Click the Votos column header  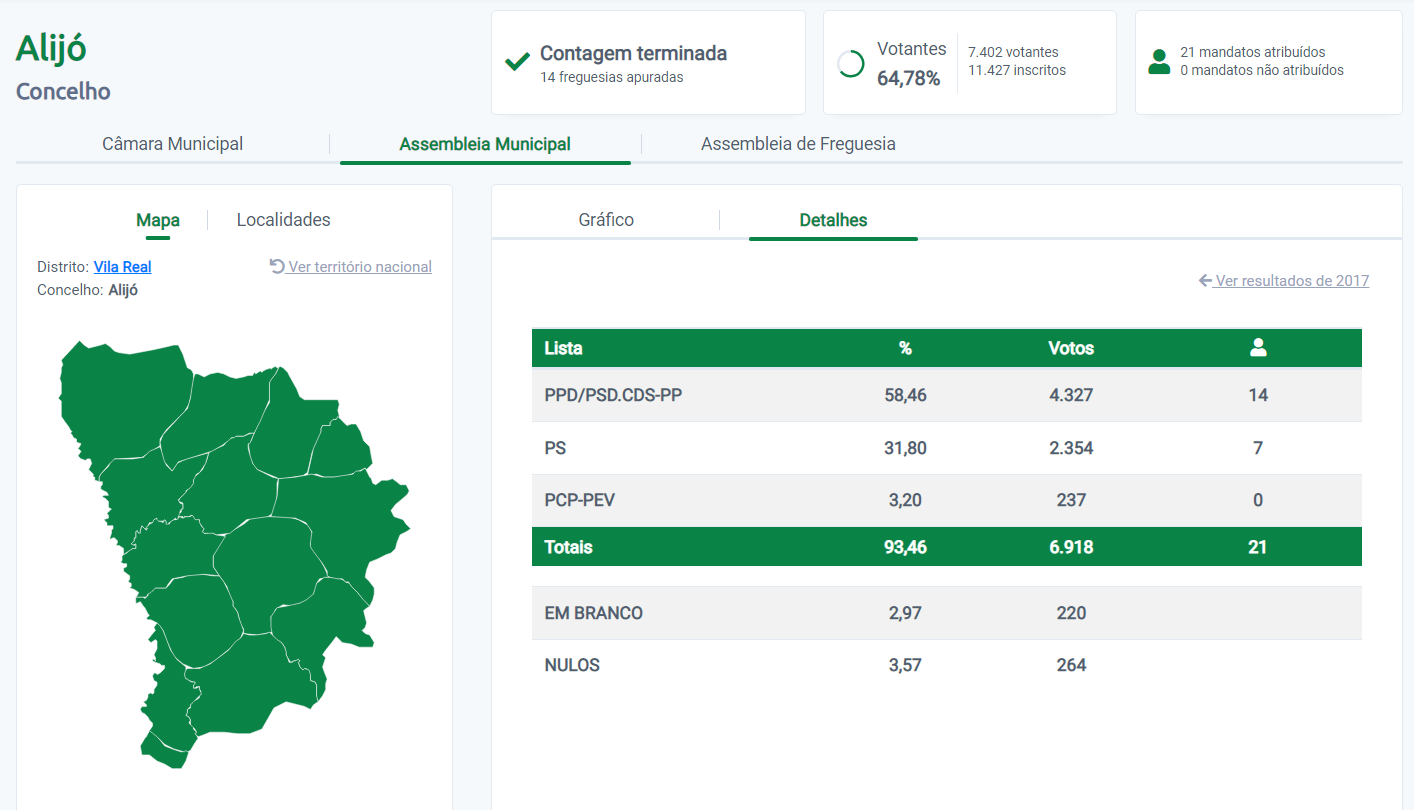(1070, 348)
